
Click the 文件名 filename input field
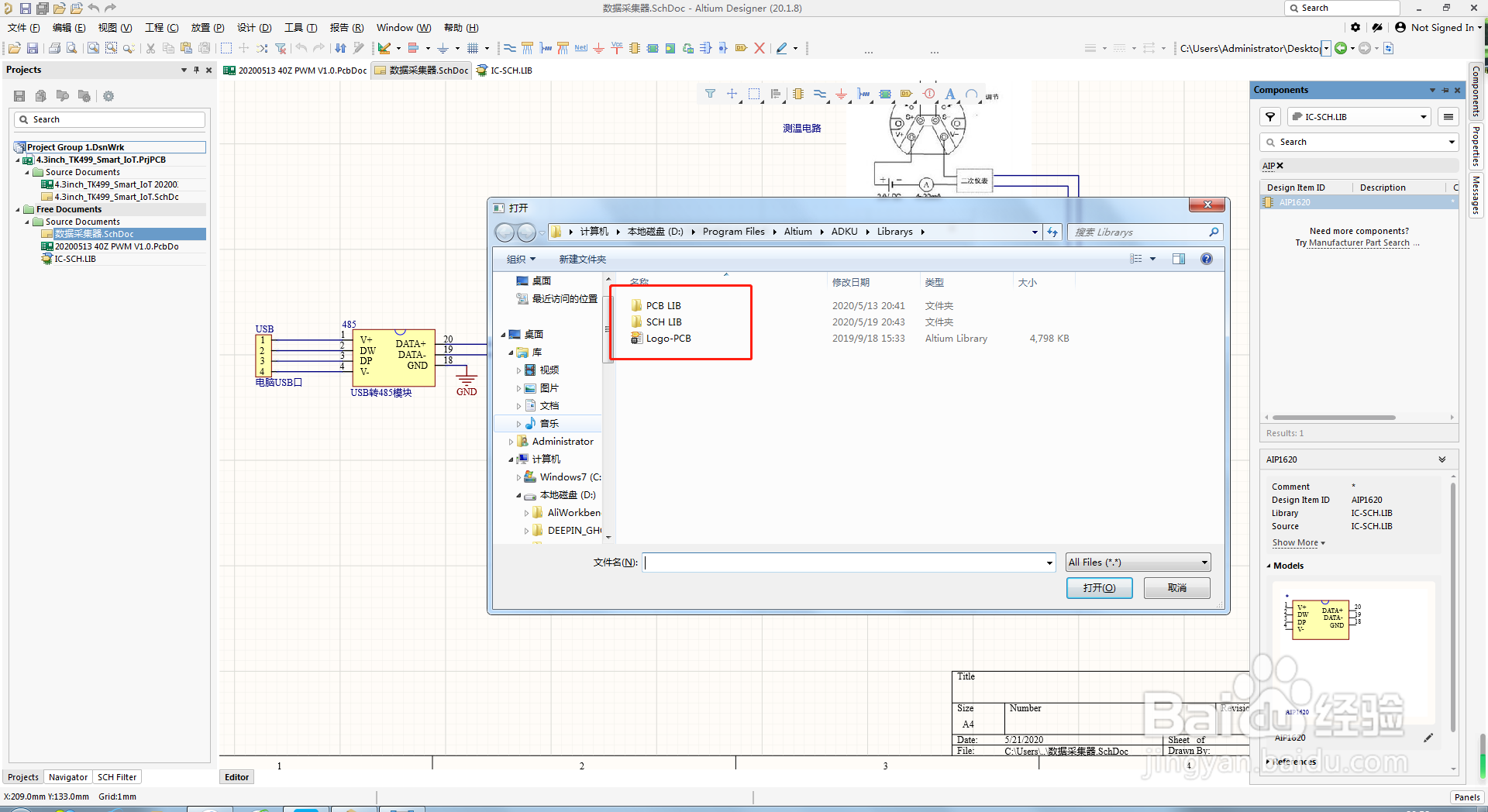844,563
